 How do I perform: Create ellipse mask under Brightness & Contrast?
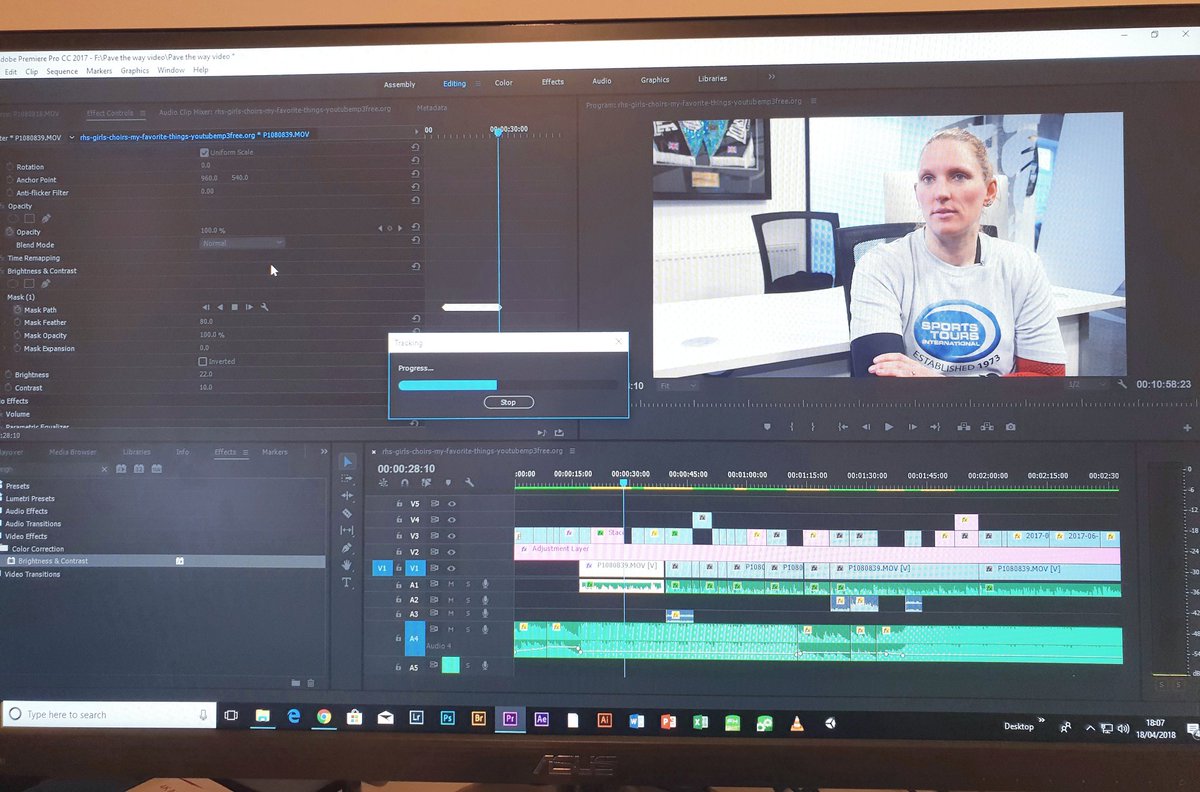13,284
